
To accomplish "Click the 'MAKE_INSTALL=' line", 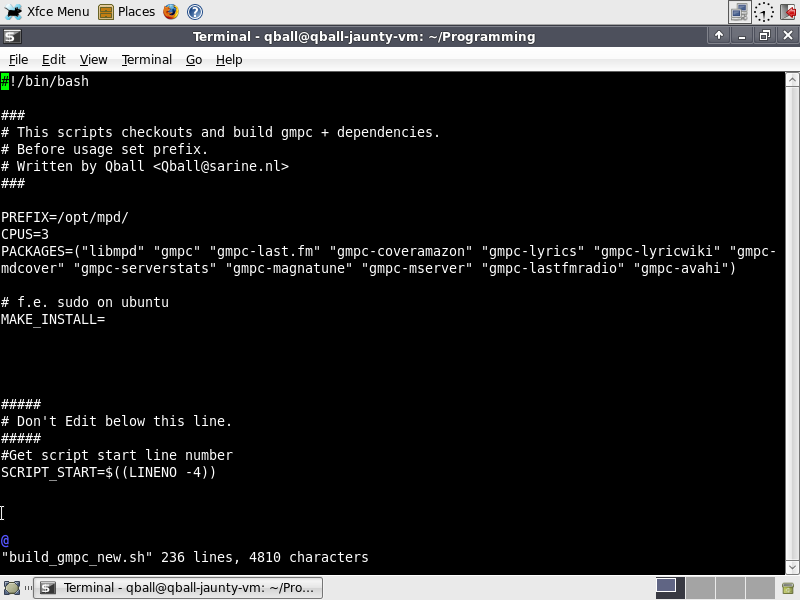I will 53,319.
